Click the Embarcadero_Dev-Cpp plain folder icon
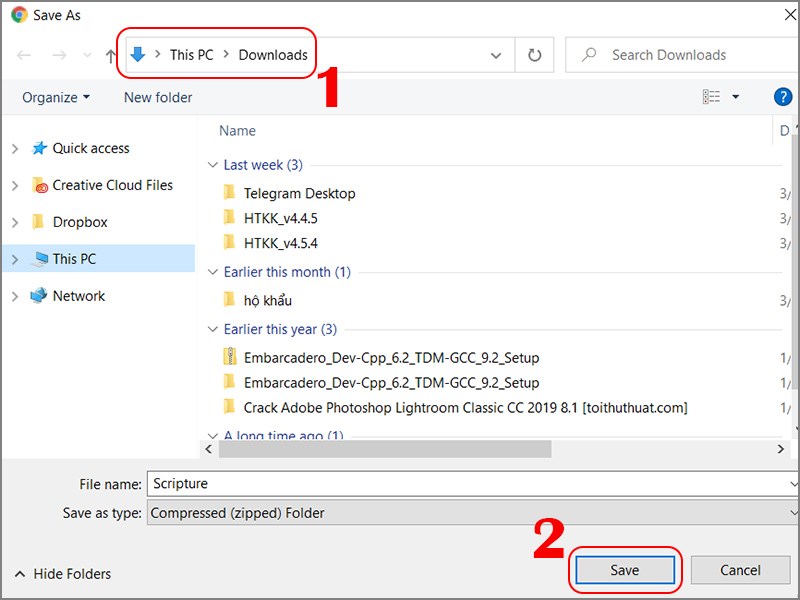Viewport: 800px width, 600px height. click(x=230, y=382)
